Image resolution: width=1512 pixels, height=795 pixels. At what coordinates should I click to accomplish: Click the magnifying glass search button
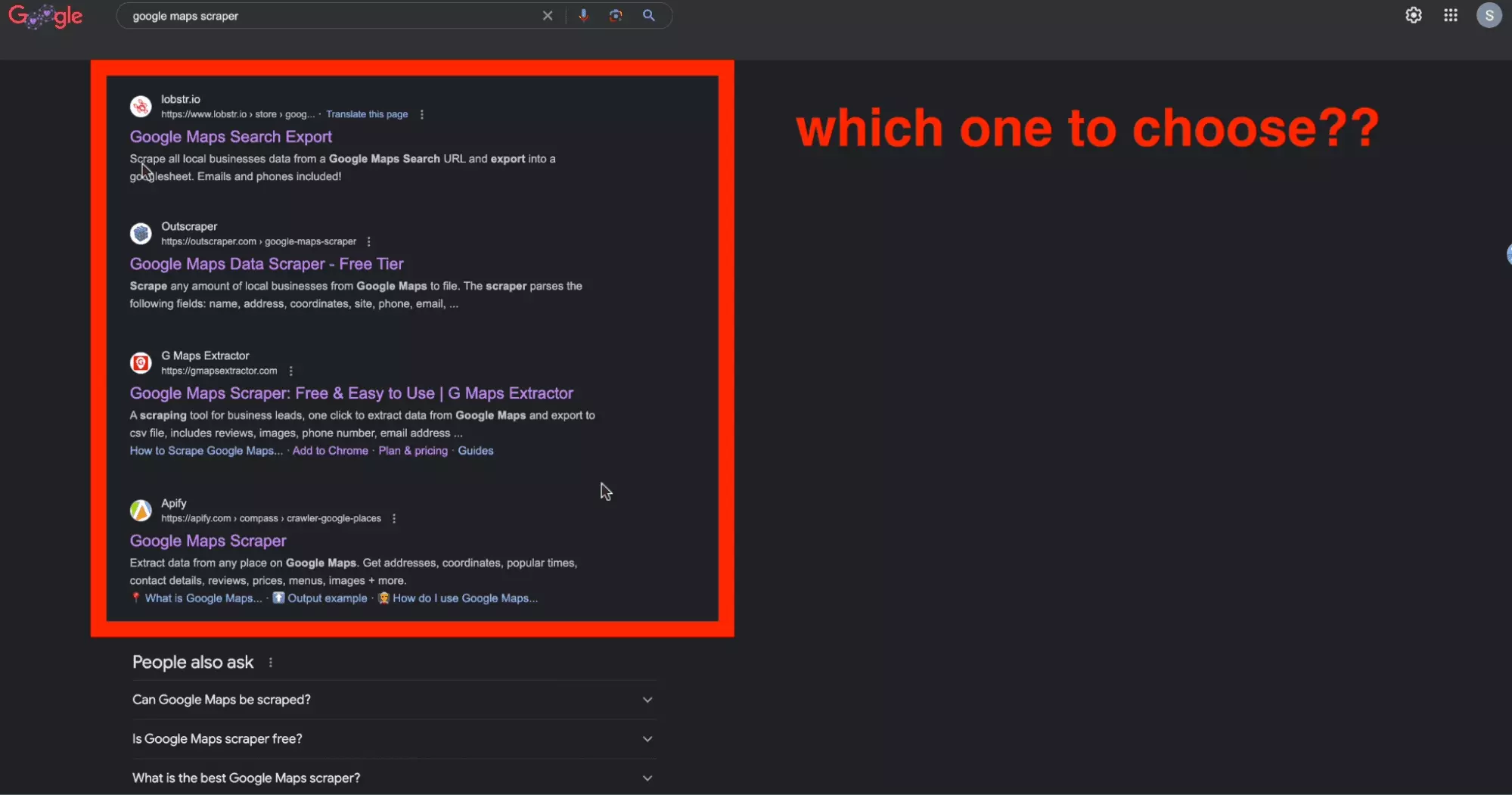tap(648, 16)
